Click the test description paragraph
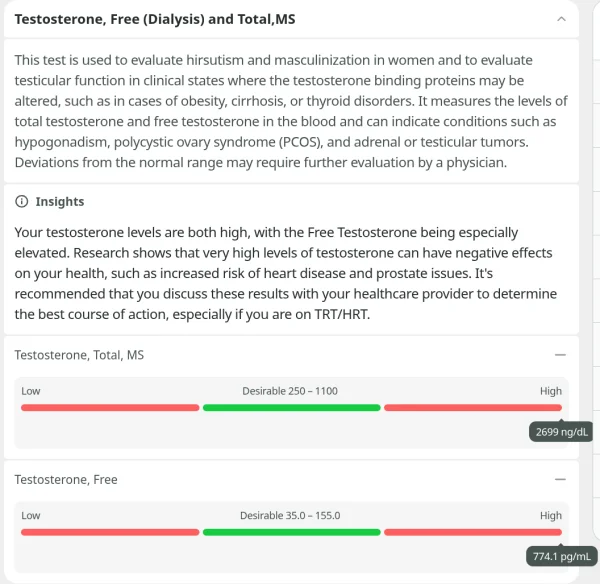The width and height of the screenshot is (600, 584). tap(290, 111)
